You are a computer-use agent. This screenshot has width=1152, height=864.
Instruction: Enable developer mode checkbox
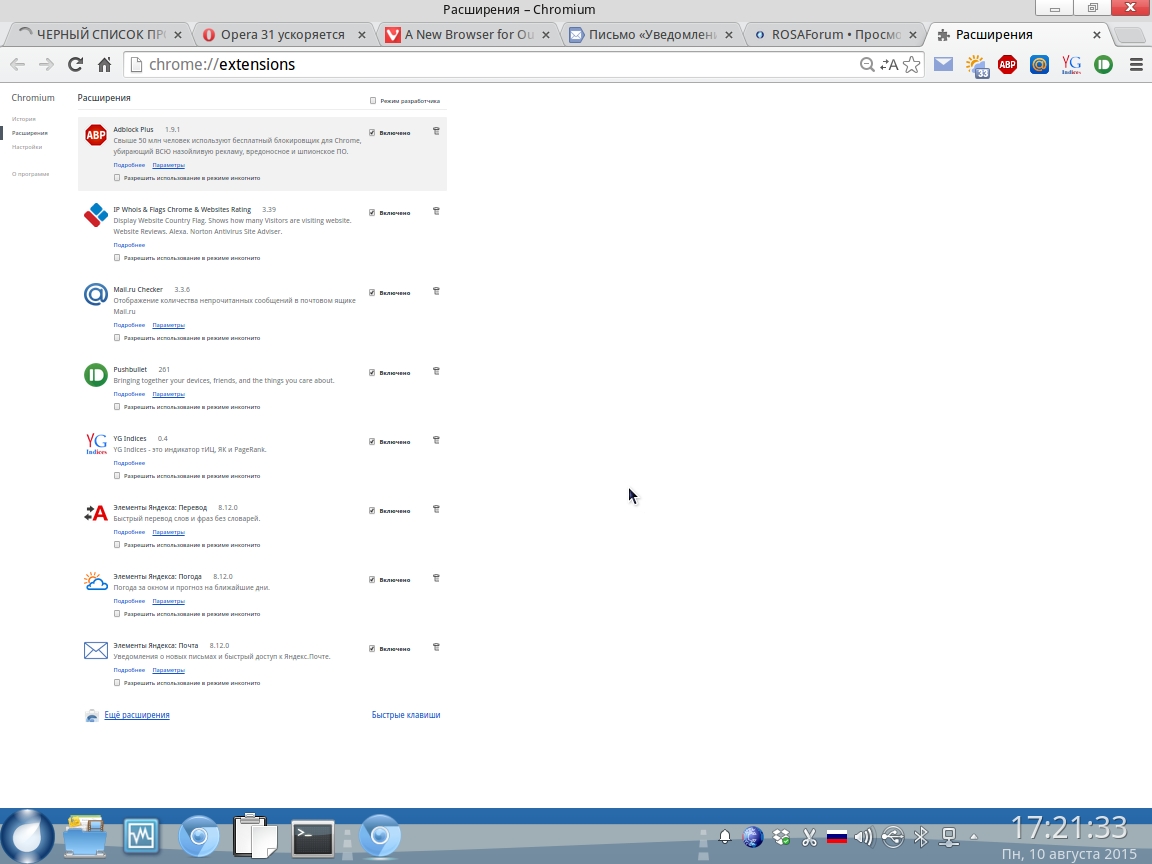point(373,101)
